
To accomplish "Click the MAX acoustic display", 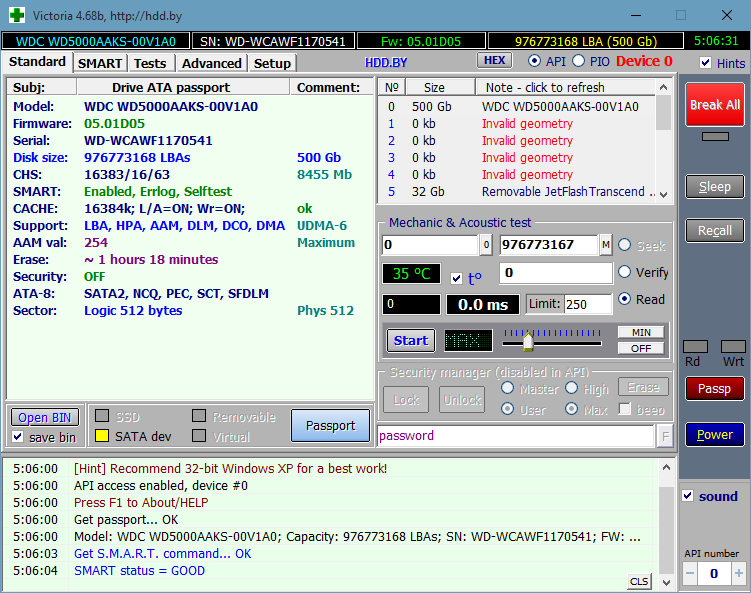I will 468,341.
